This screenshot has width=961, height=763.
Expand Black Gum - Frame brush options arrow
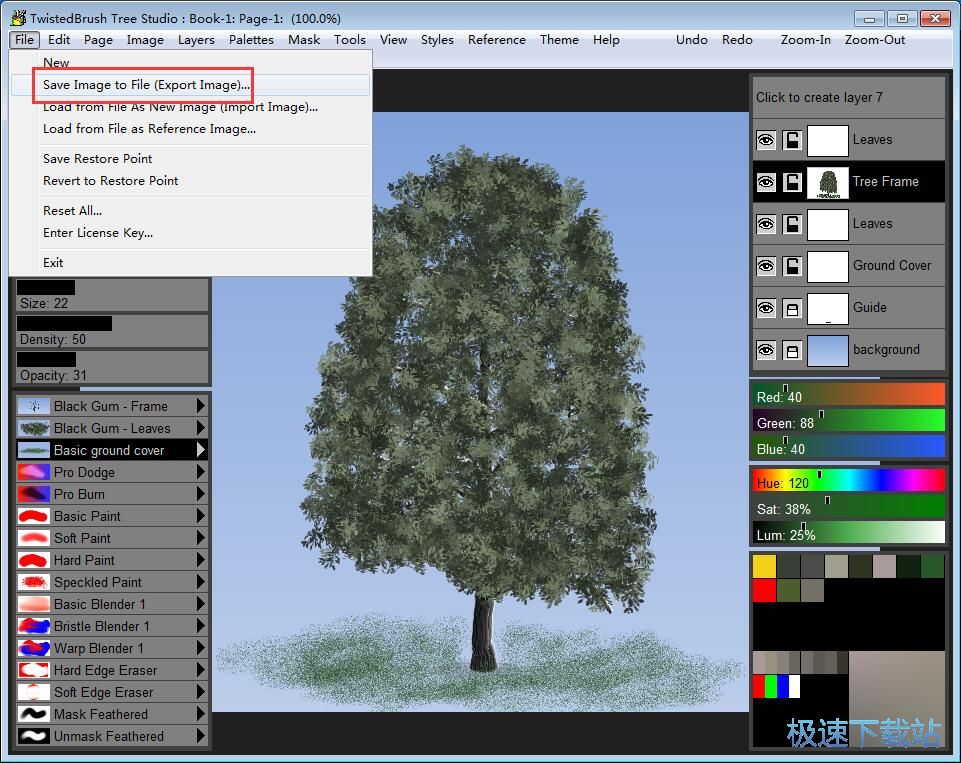click(200, 406)
